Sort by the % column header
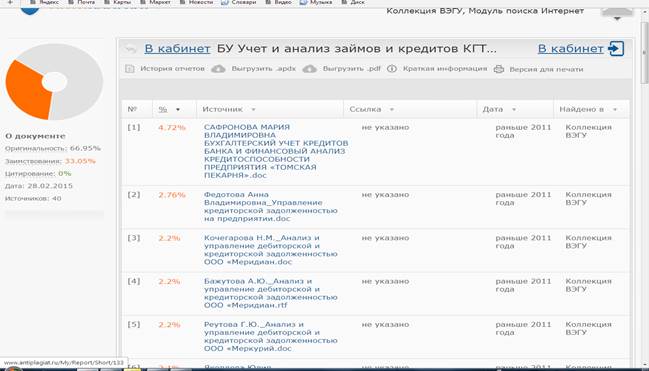649x371 pixels. [x=163, y=109]
